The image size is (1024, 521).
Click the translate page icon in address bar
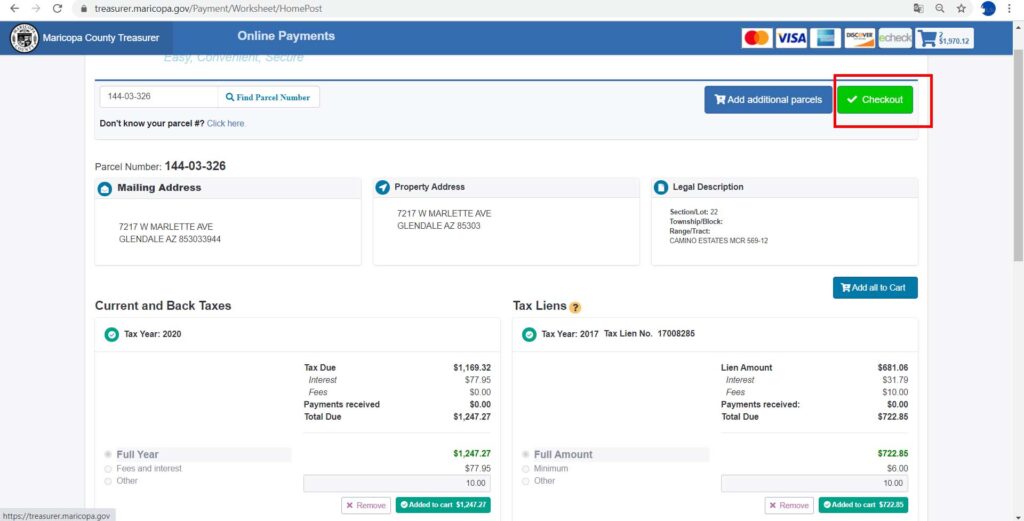918,8
